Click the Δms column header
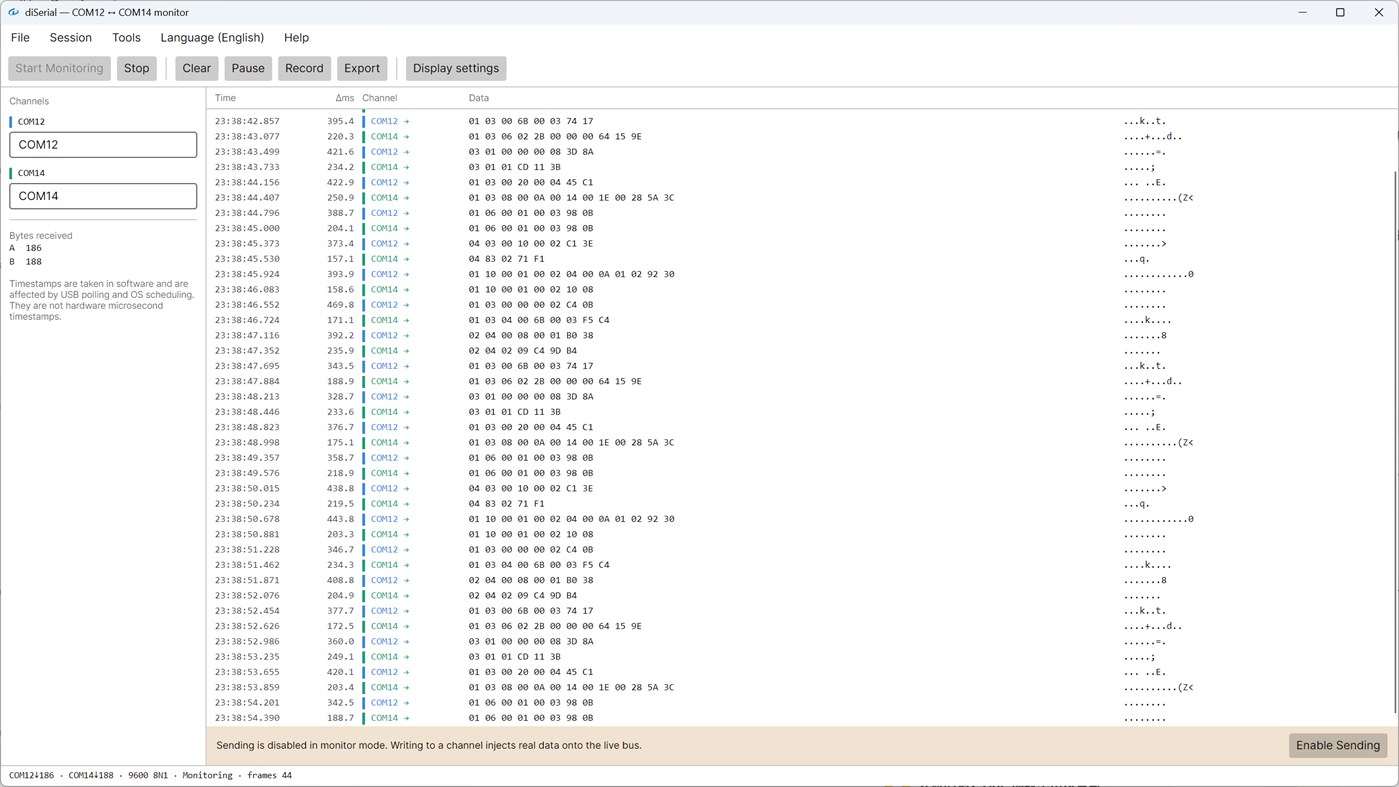This screenshot has width=1399, height=787. tap(344, 98)
